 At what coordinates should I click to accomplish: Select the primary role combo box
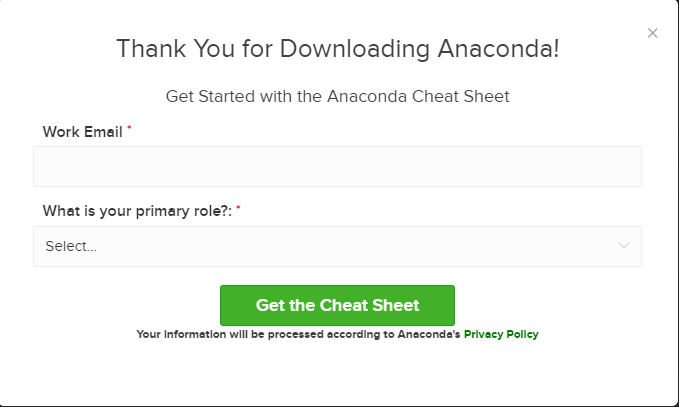[337, 246]
